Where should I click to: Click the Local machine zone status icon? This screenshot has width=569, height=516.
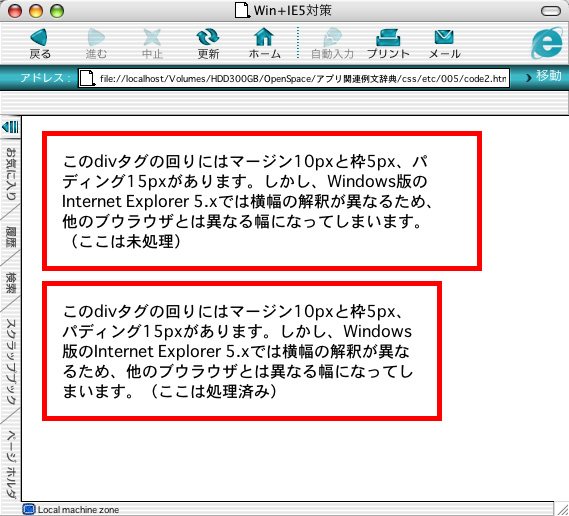click(29, 509)
